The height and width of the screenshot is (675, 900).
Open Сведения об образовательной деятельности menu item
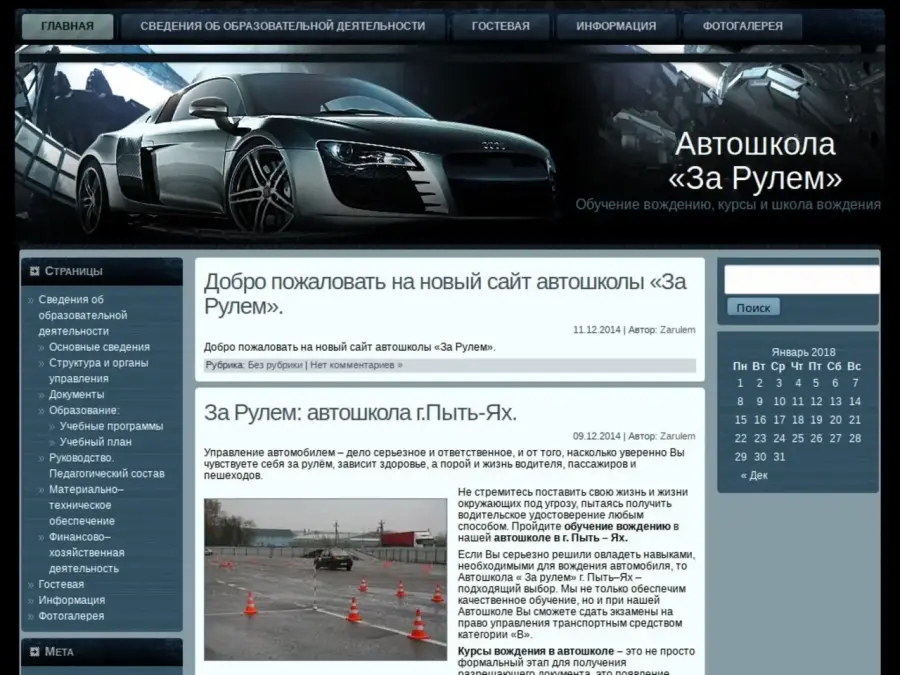(282, 26)
